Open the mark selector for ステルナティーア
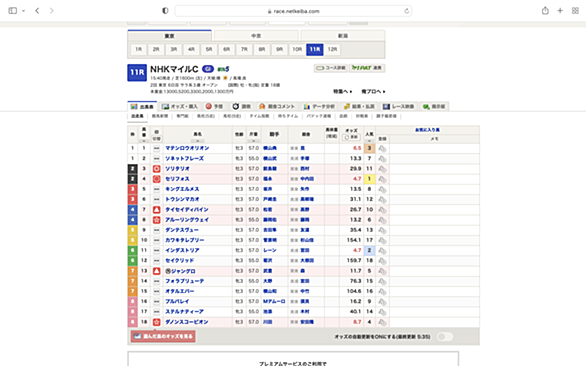This screenshot has width=586, height=366. [157, 312]
